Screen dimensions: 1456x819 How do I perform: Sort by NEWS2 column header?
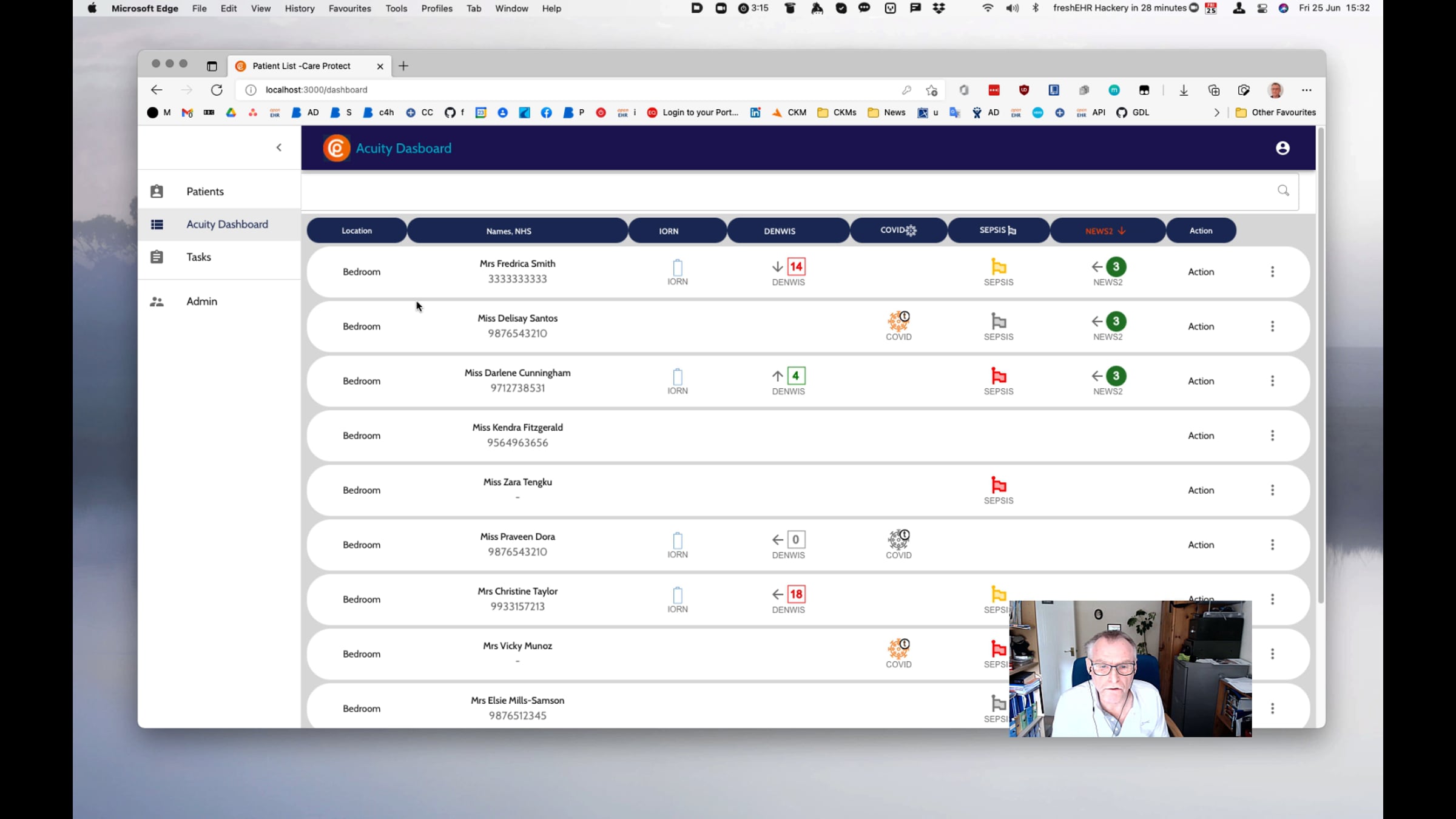point(1107,231)
